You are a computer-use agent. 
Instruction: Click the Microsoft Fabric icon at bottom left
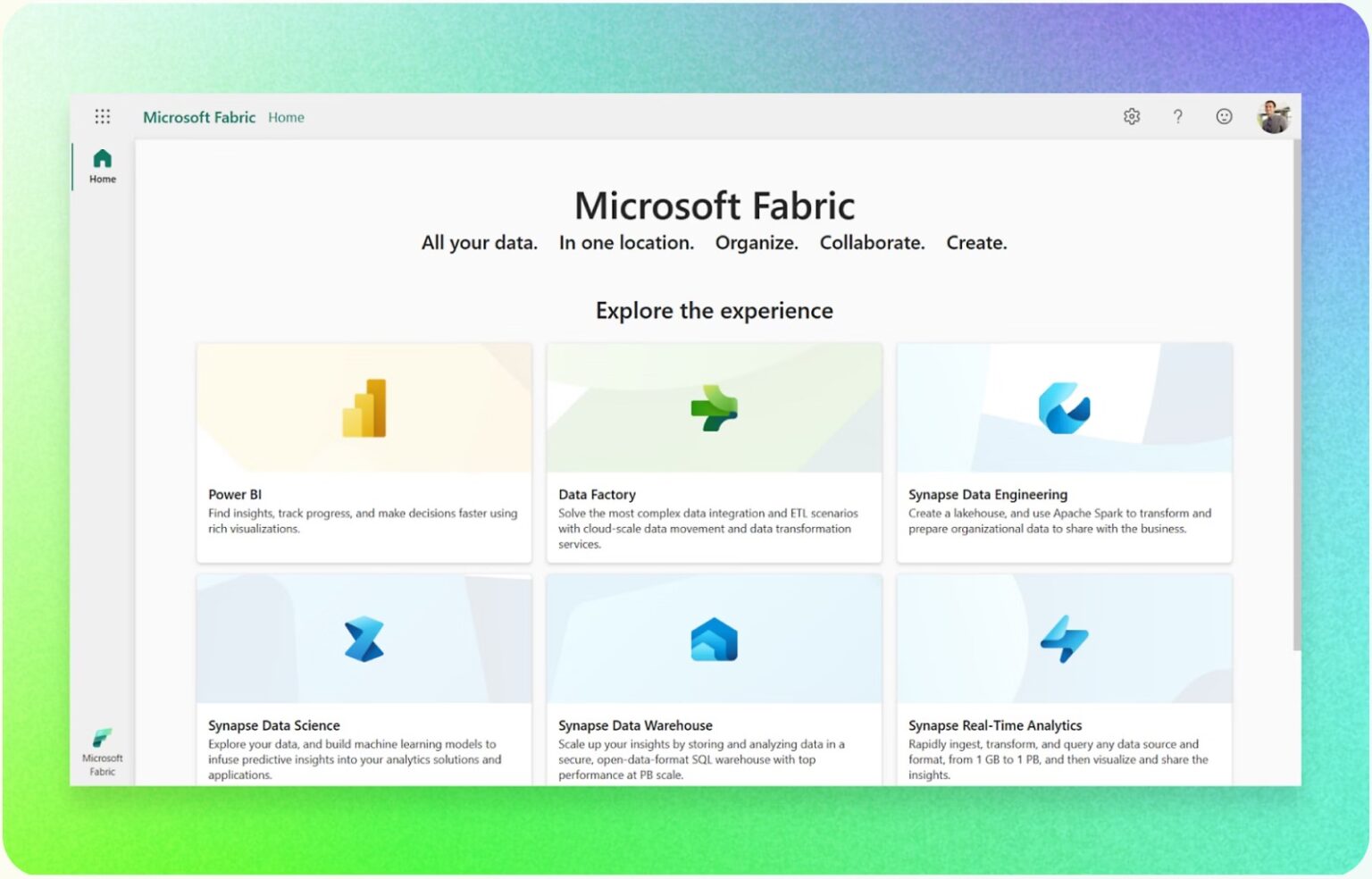click(x=102, y=739)
